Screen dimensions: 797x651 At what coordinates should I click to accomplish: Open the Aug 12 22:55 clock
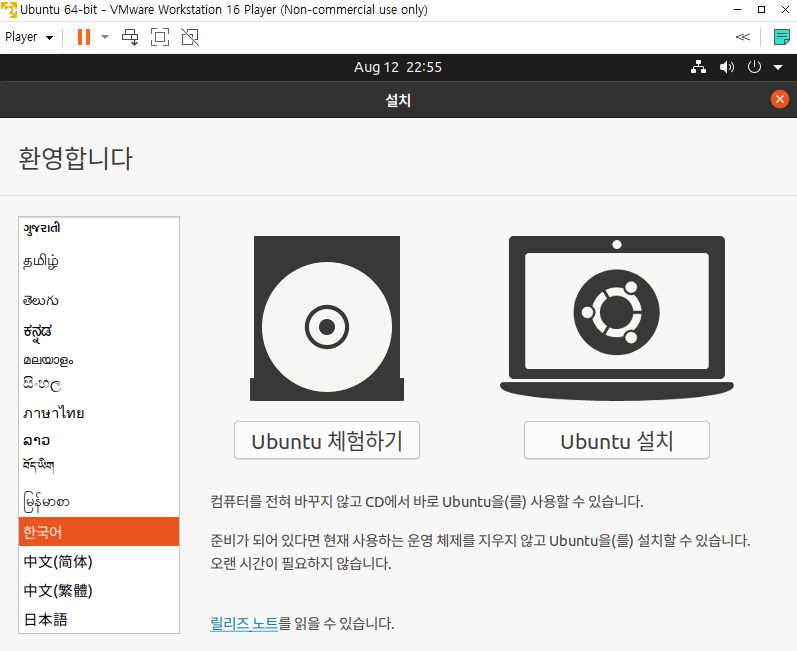398,67
